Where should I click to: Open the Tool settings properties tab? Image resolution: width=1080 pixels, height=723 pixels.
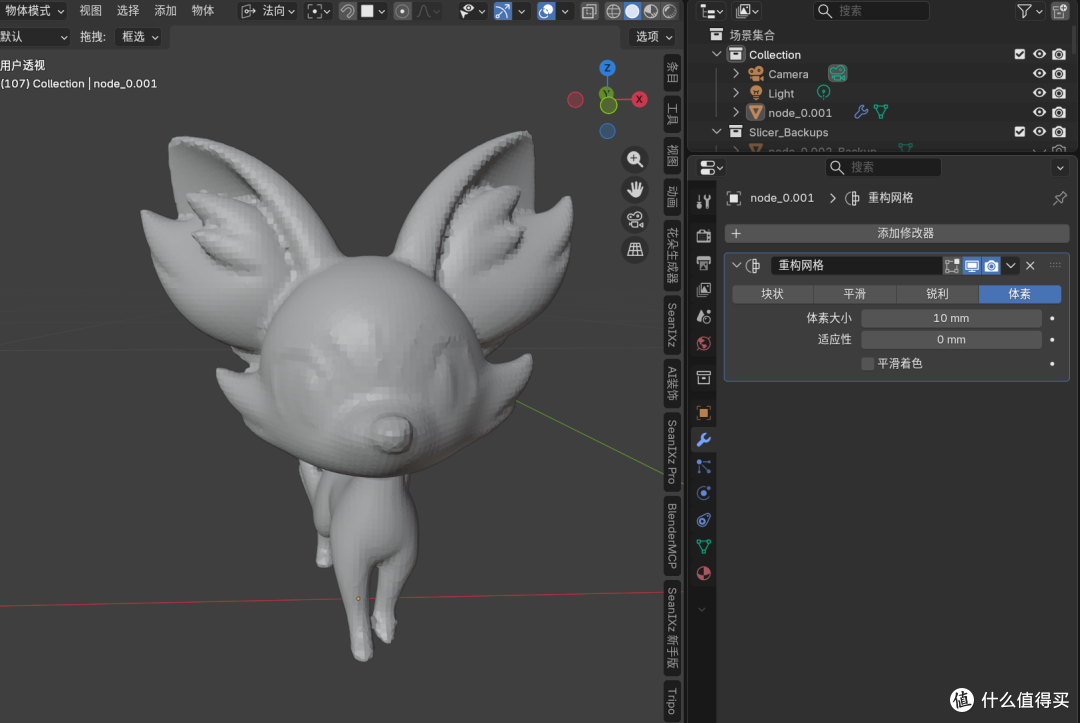pos(703,201)
